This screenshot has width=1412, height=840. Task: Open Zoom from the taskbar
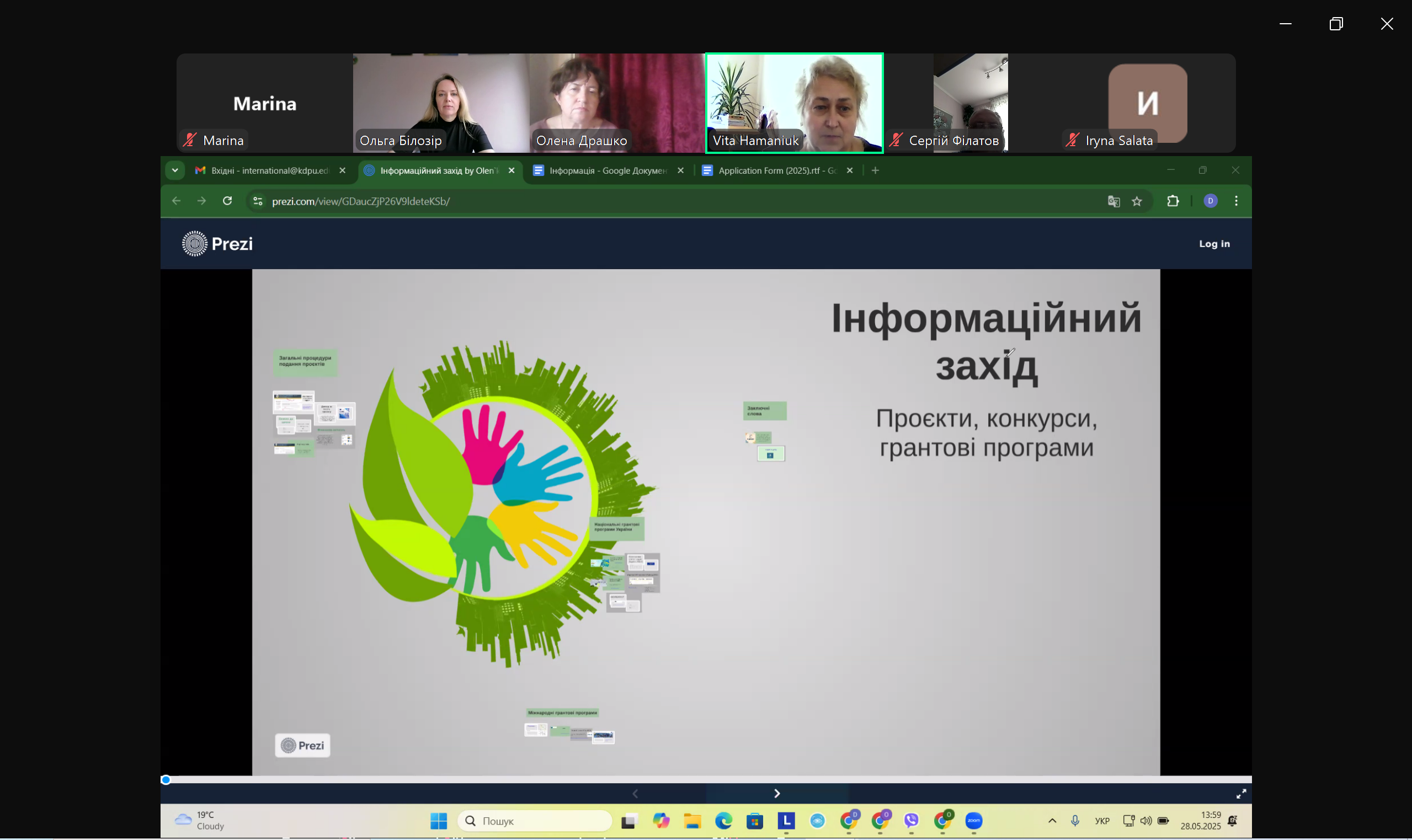pyautogui.click(x=974, y=821)
